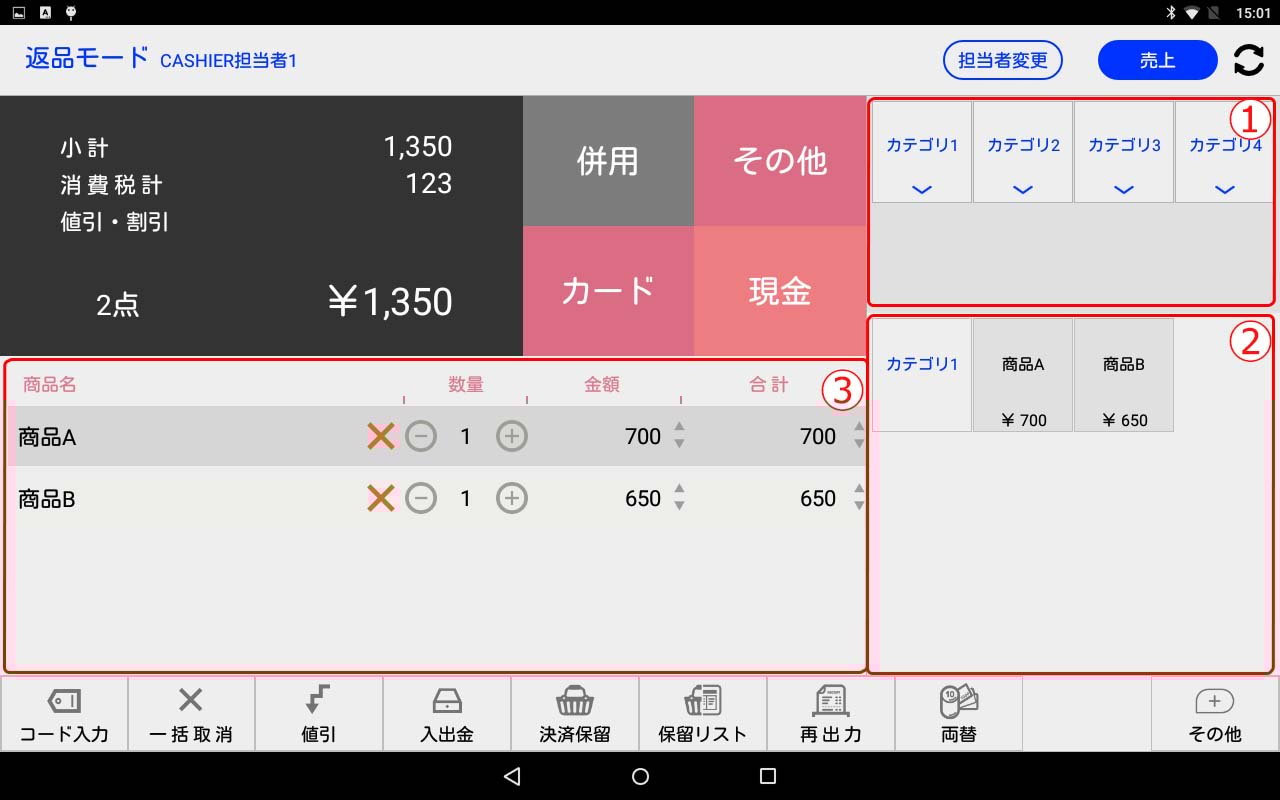Image resolution: width=1280 pixels, height=800 pixels.
Task: Open 入出金 cash drawer function
Action: [x=447, y=714]
